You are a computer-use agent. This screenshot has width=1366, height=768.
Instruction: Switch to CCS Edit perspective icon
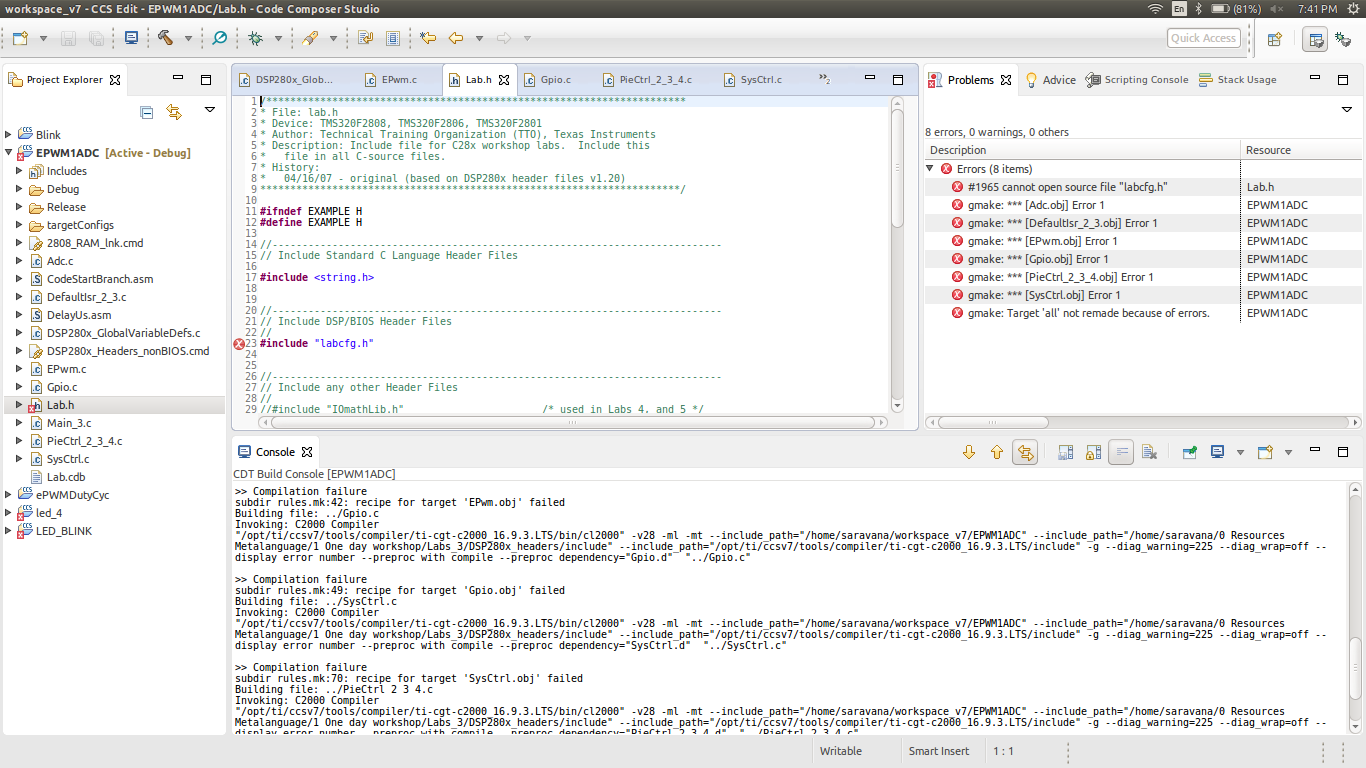click(x=1315, y=39)
